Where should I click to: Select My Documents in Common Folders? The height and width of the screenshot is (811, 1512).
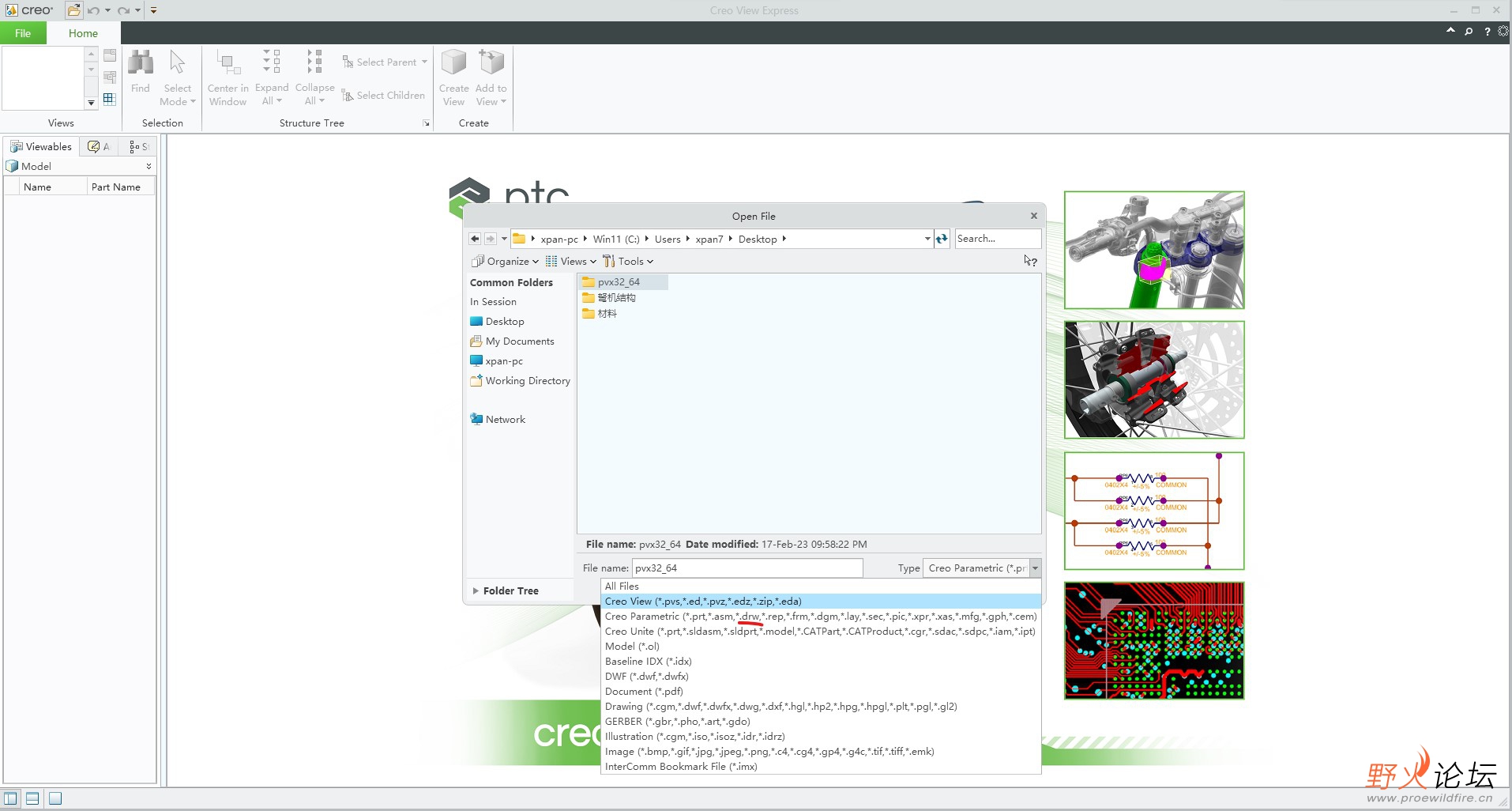click(512, 341)
